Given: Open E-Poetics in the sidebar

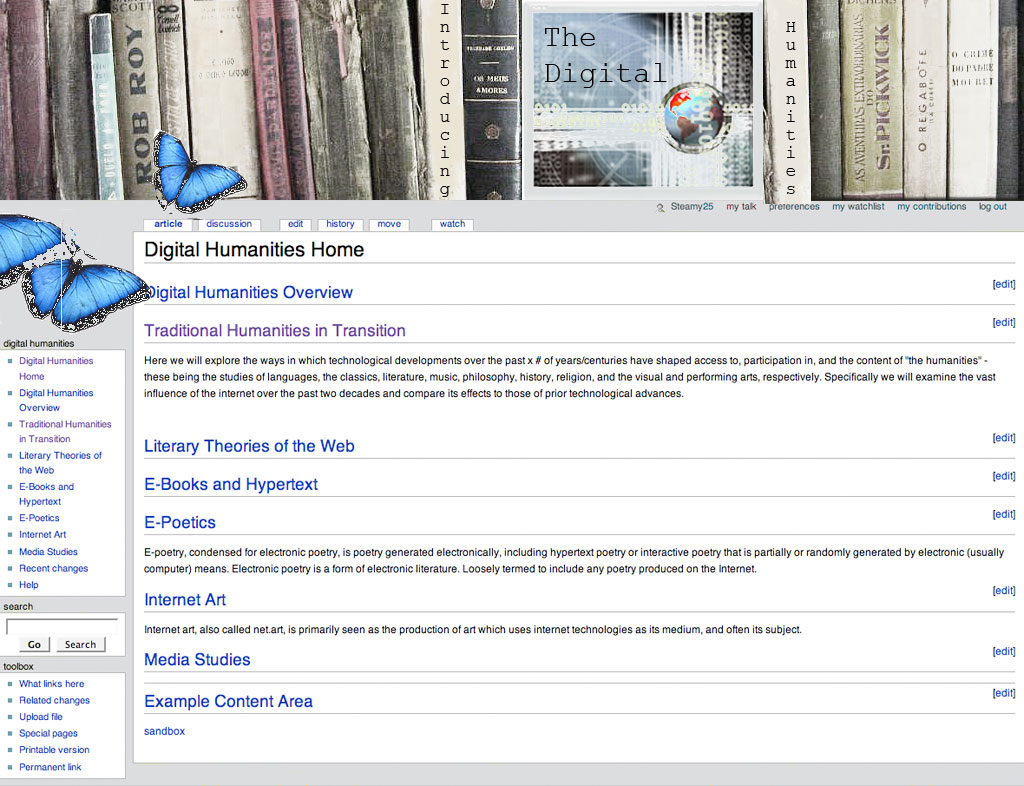Looking at the screenshot, I should tap(39, 518).
